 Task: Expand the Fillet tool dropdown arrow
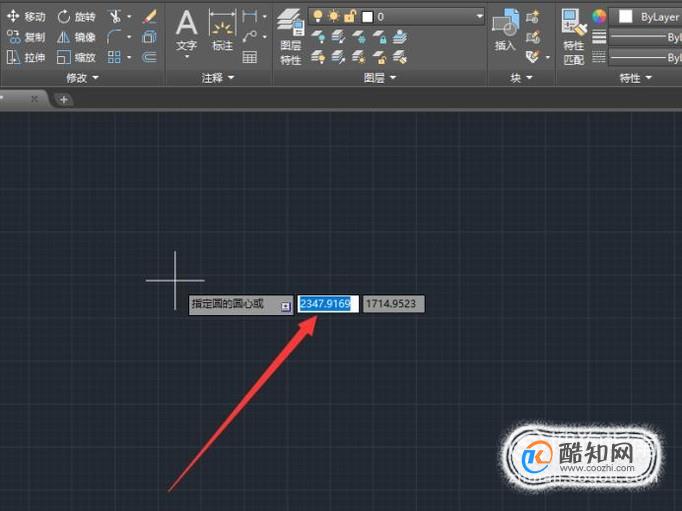point(129,37)
